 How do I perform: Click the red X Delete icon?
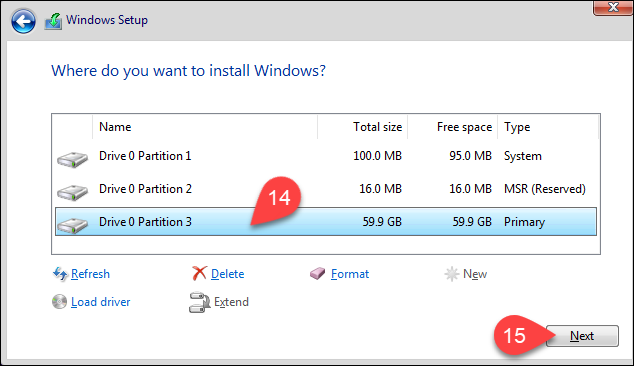[199, 274]
